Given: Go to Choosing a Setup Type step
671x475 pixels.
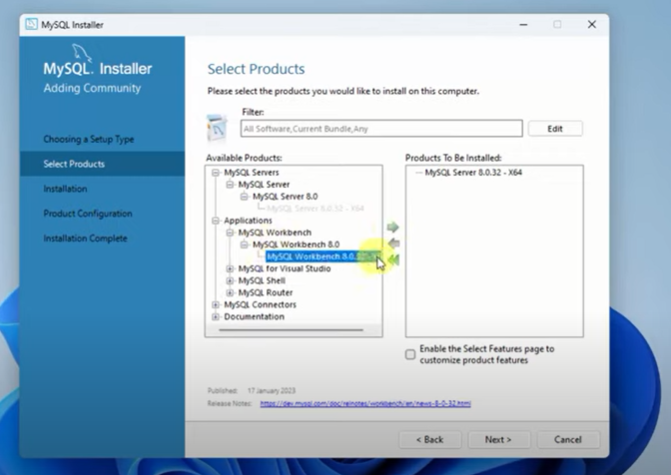Looking at the screenshot, I should [x=89, y=139].
